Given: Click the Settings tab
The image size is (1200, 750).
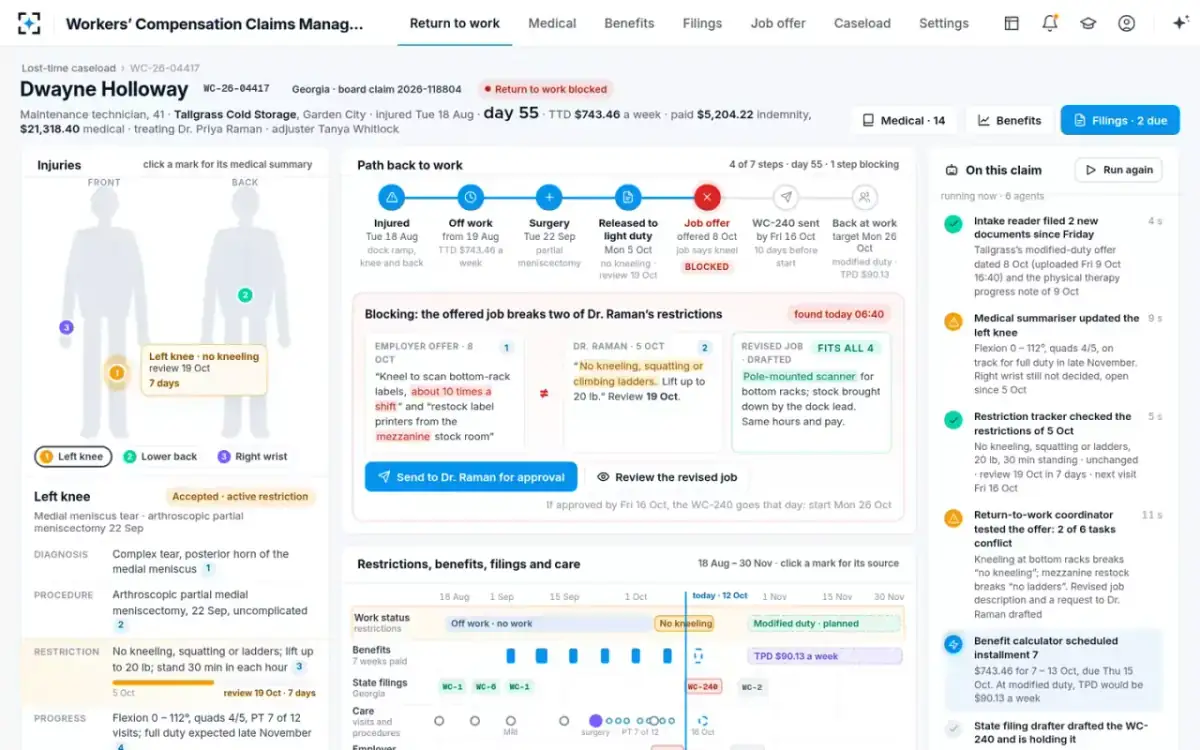Looking at the screenshot, I should pyautogui.click(x=944, y=23).
